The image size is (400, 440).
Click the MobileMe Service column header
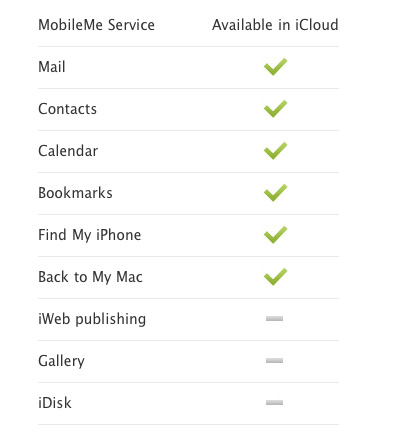click(x=96, y=25)
